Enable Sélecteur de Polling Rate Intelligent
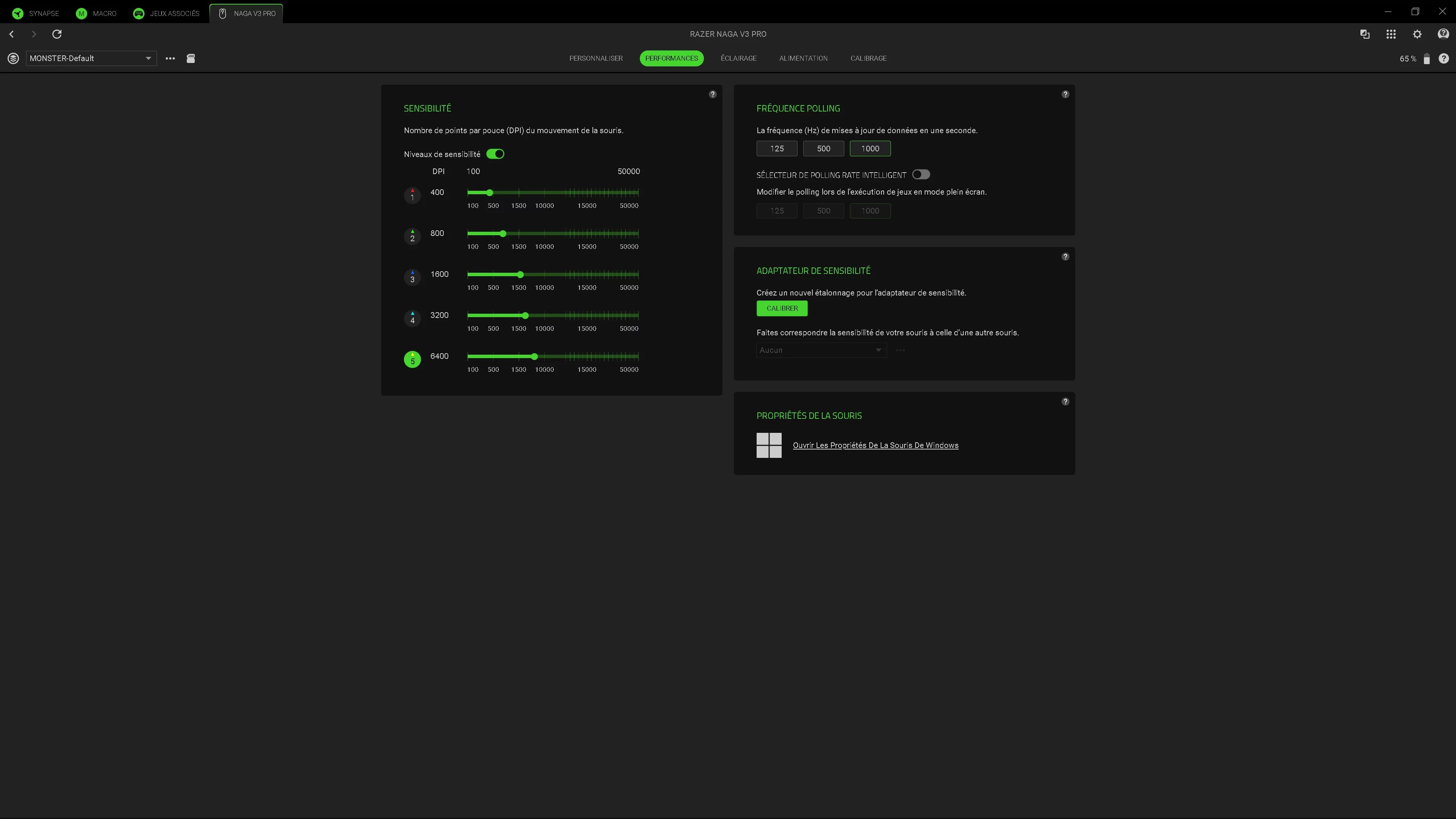This screenshot has height=819, width=1456. click(x=921, y=174)
